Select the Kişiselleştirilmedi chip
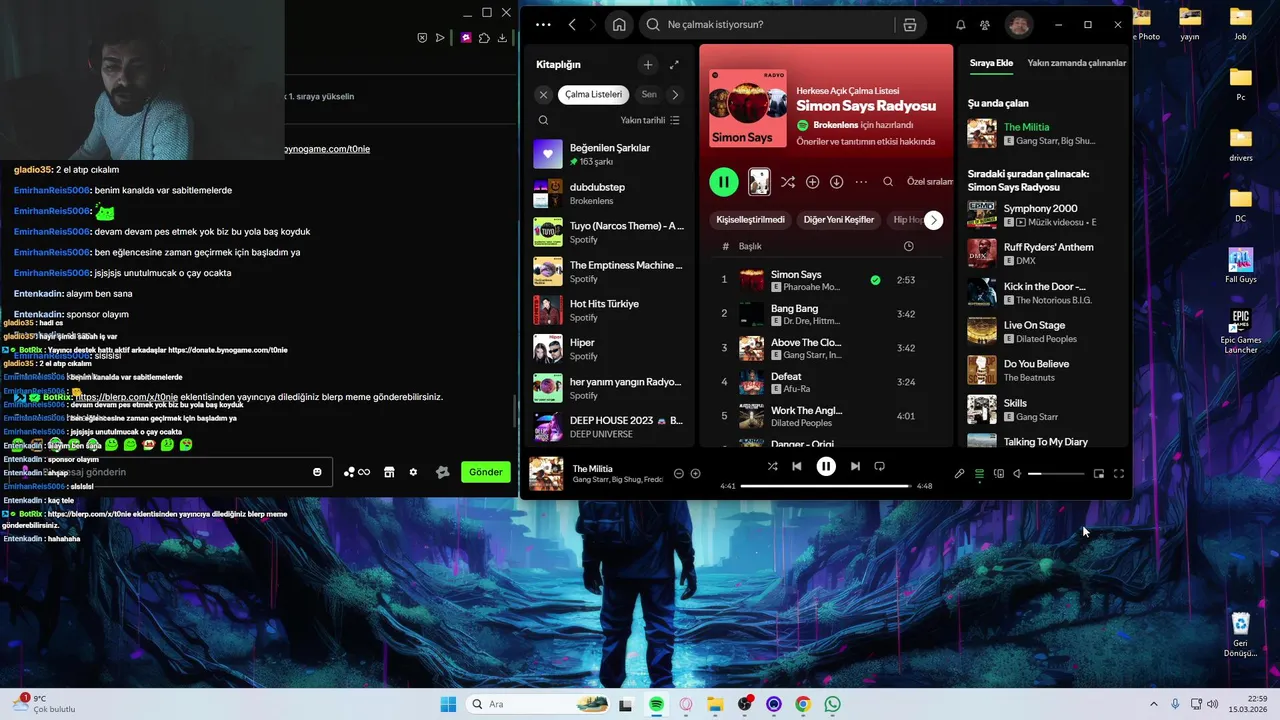 click(751, 220)
